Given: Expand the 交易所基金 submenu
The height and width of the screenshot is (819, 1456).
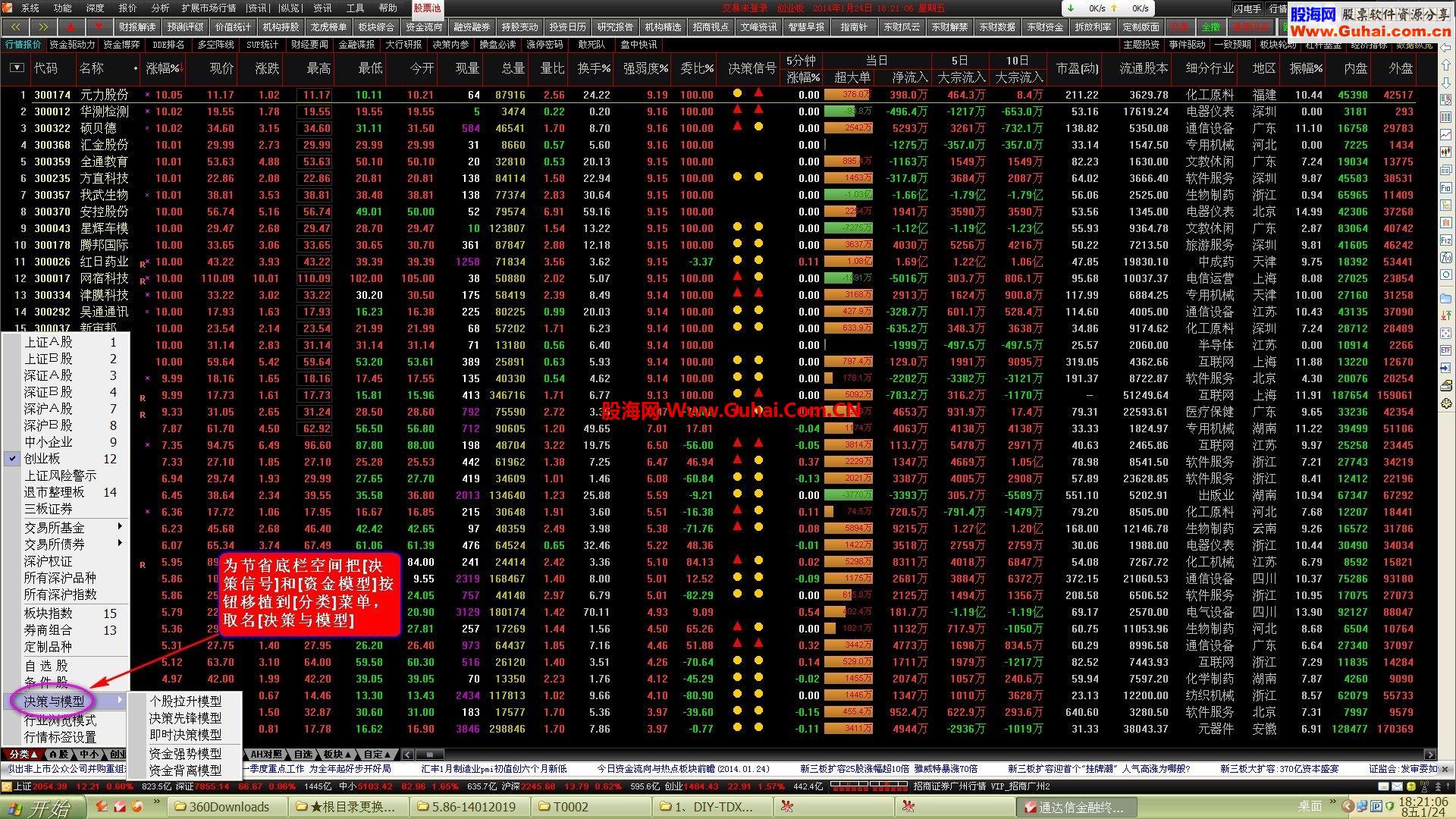Looking at the screenshot, I should [x=64, y=528].
